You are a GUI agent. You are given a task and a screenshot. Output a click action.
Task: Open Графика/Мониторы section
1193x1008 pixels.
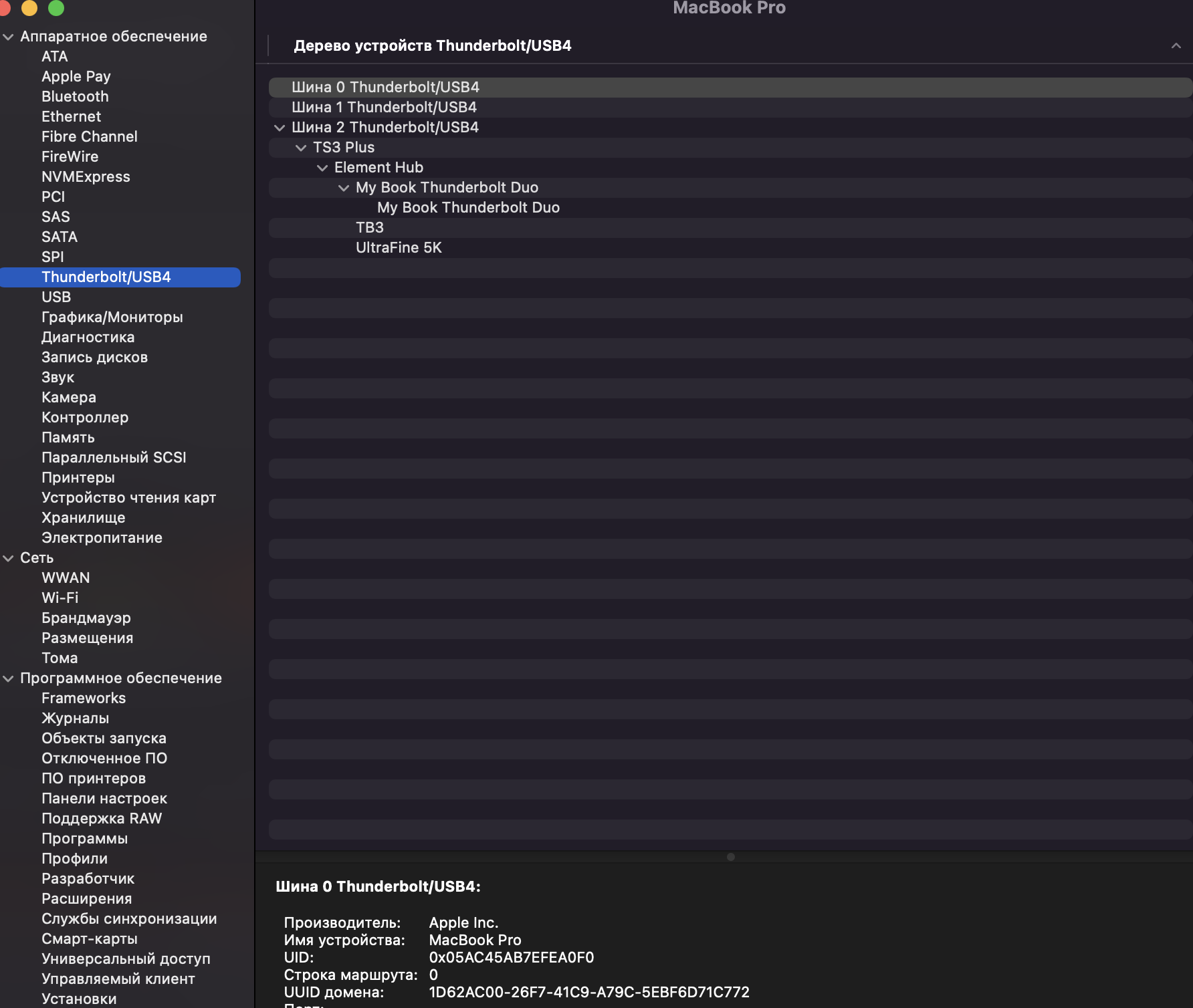pos(112,318)
